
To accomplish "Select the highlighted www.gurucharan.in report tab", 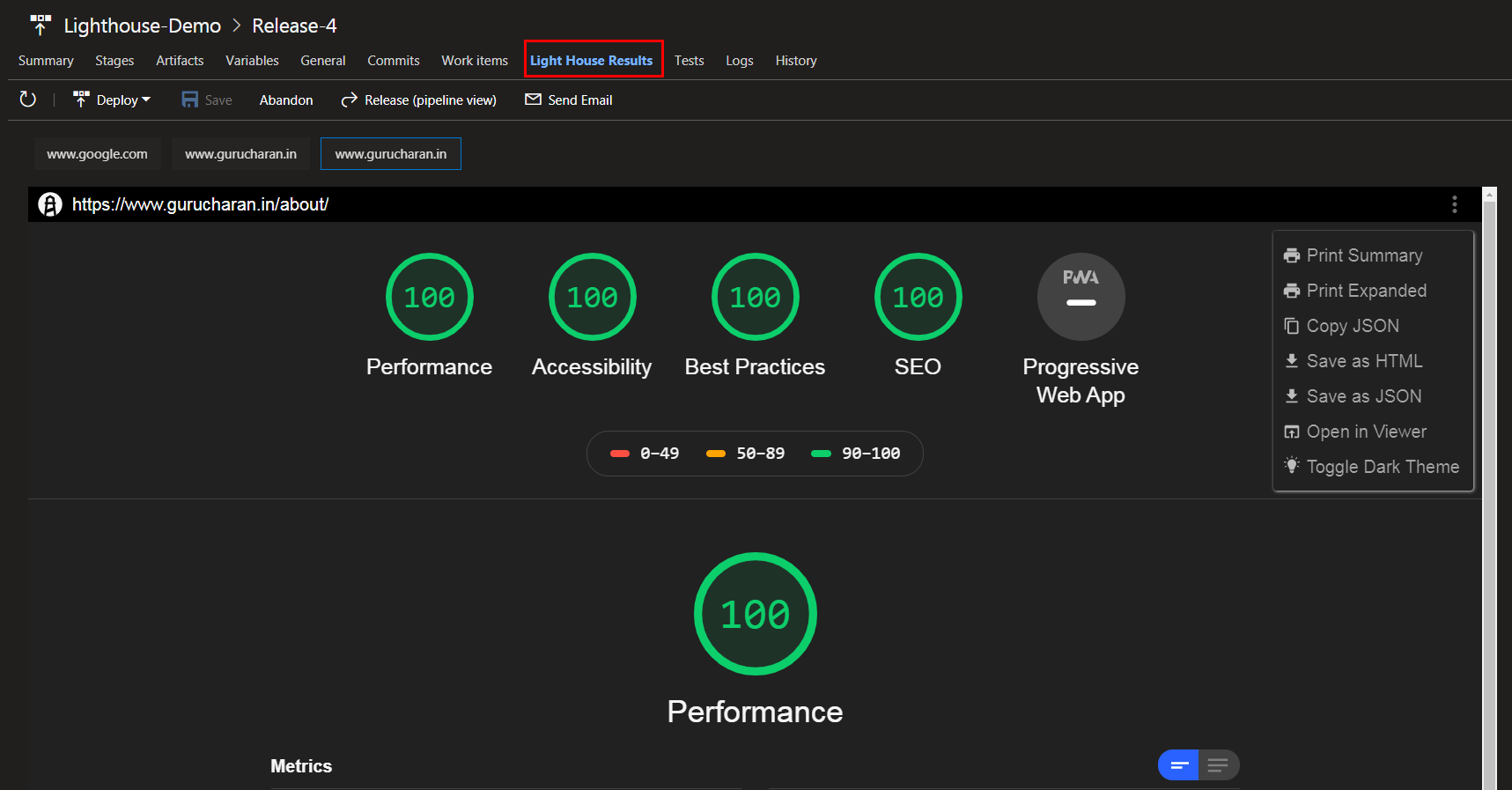I will tap(391, 153).
